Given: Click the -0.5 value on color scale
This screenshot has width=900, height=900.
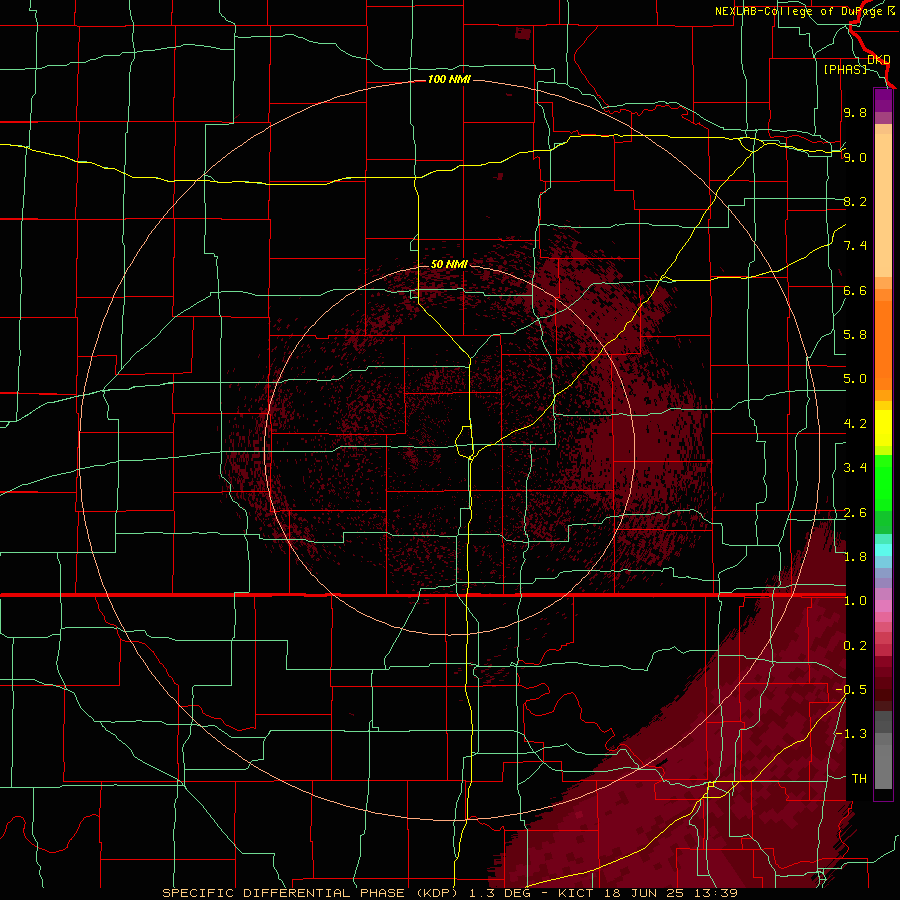Looking at the screenshot, I should pos(851,690).
